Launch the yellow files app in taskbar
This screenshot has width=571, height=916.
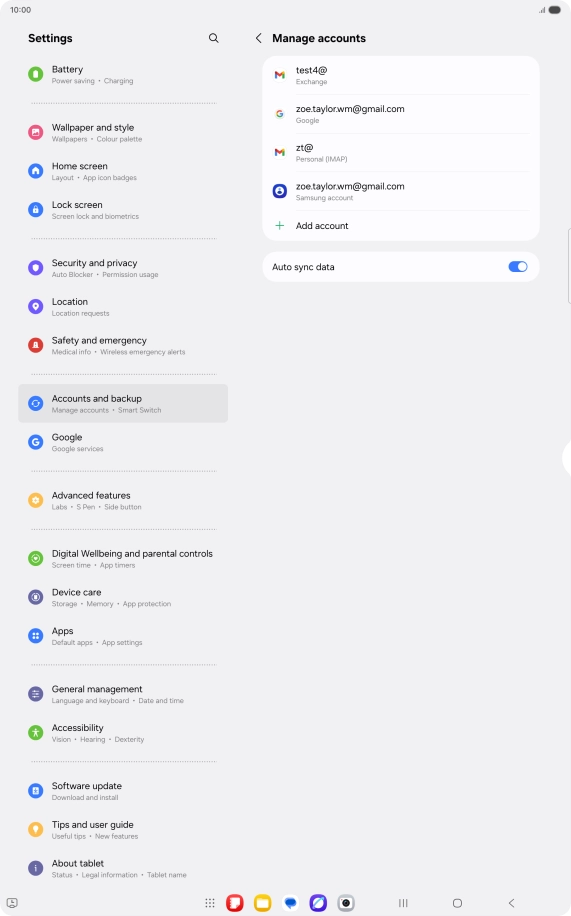tap(262, 903)
